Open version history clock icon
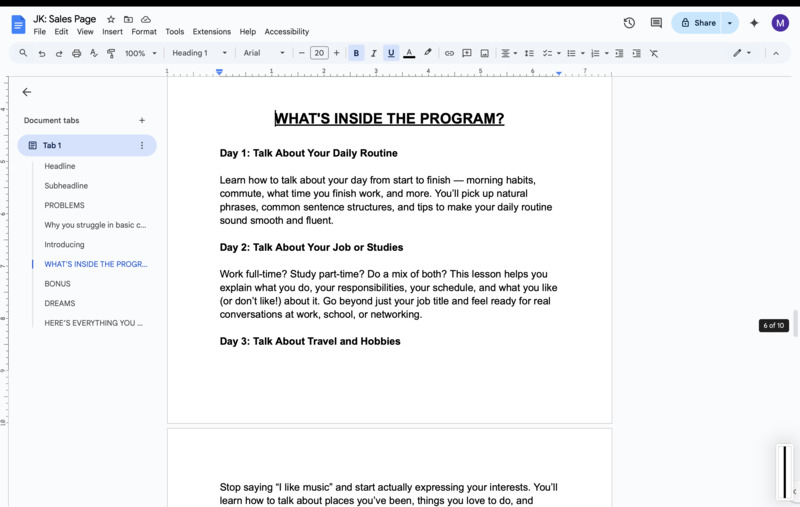This screenshot has width=800, height=507. coord(629,23)
